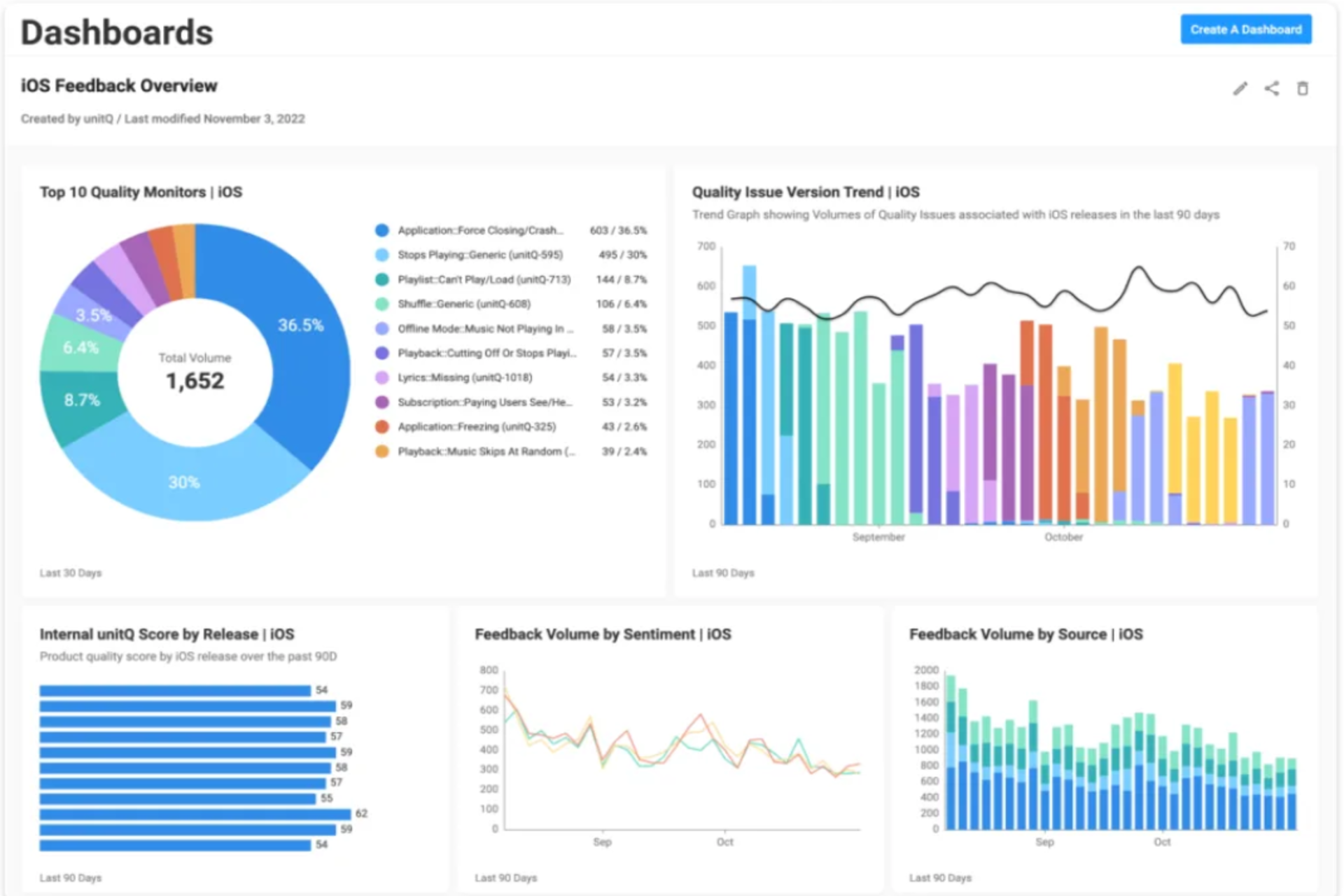Click the bar labeled 62 in release scores

tap(195, 814)
